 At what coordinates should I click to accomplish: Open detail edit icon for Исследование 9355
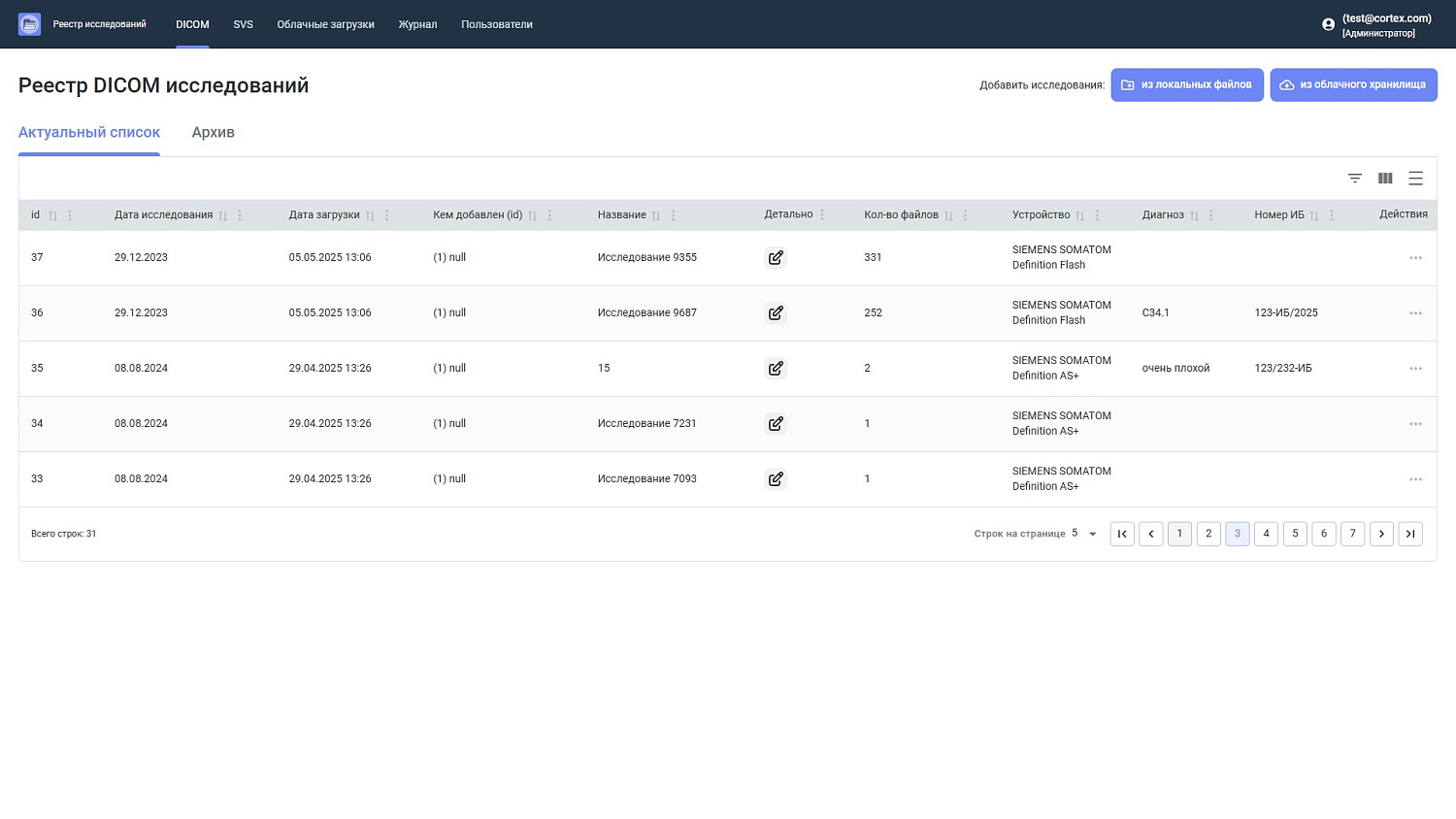point(776,257)
